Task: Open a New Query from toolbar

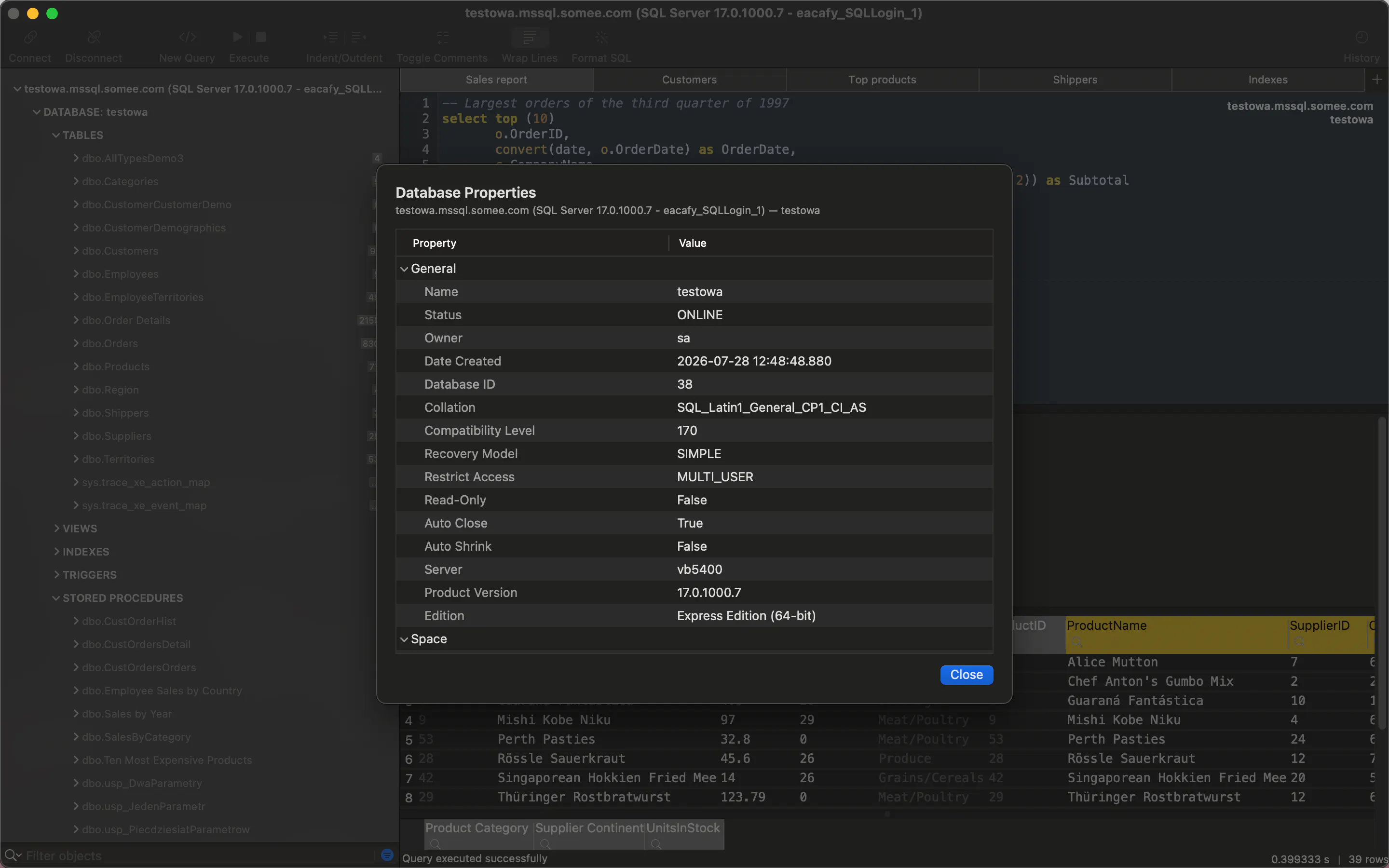Action: pyautogui.click(x=187, y=37)
